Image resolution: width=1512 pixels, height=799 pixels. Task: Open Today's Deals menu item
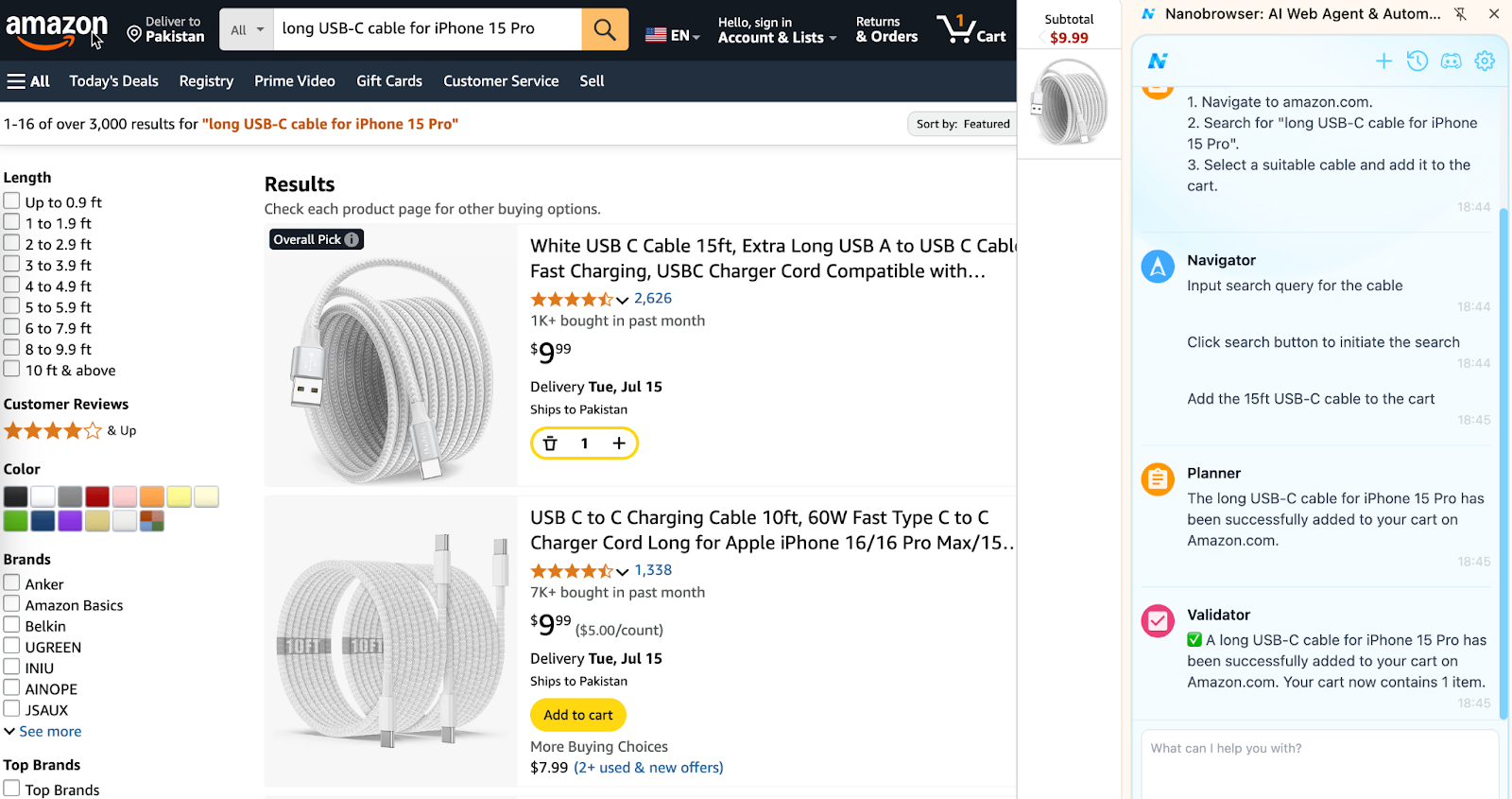[113, 81]
